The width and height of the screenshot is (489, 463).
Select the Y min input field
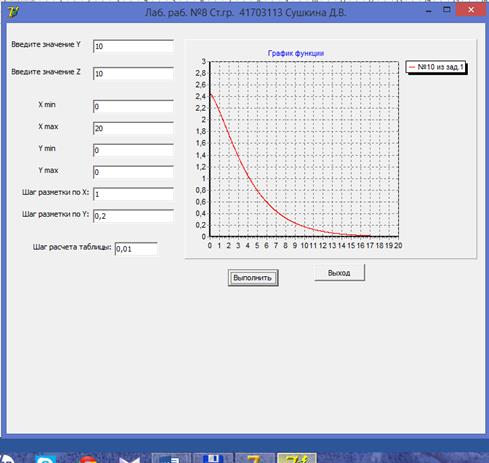tap(133, 150)
